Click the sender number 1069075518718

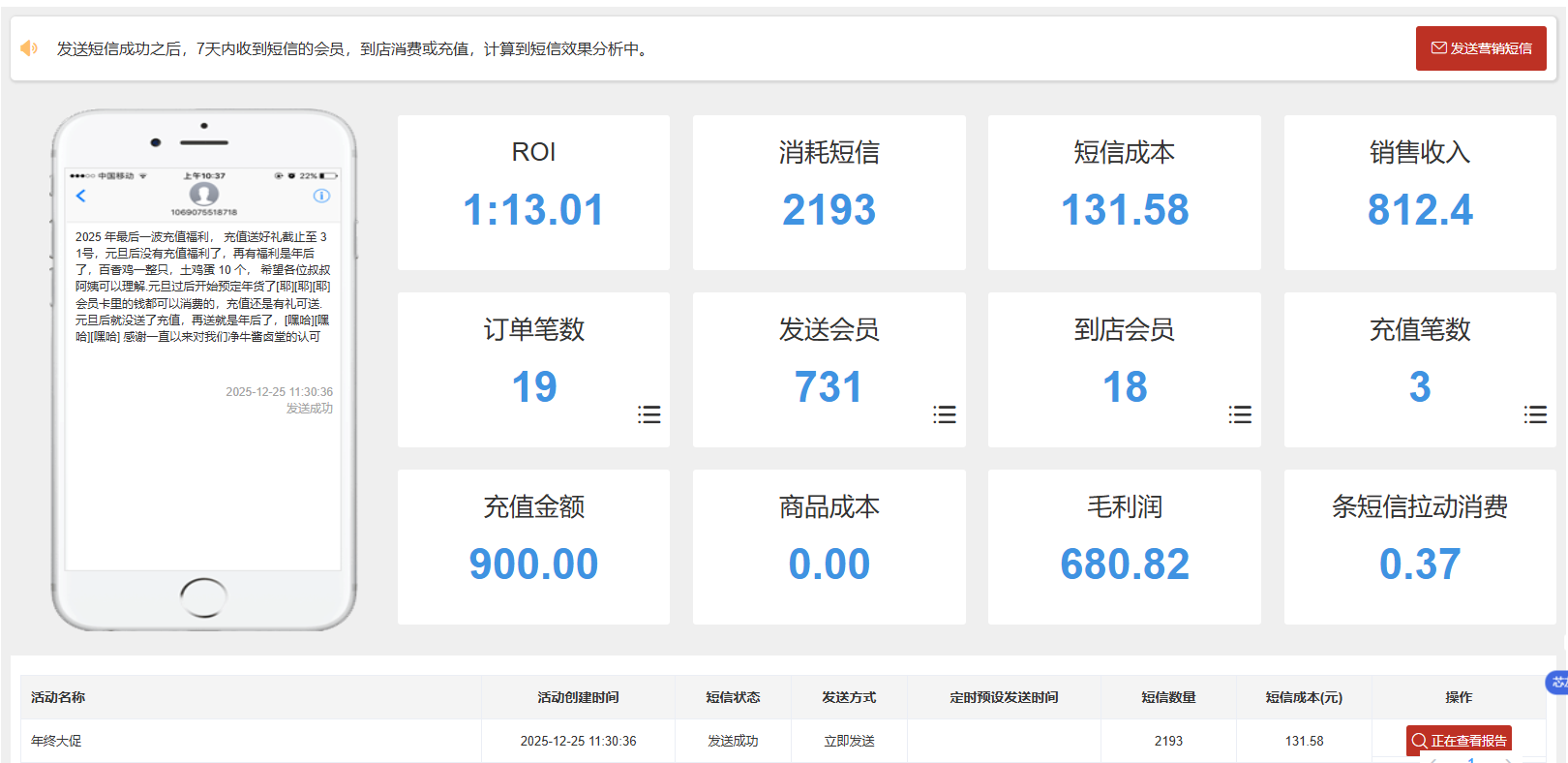tap(204, 212)
